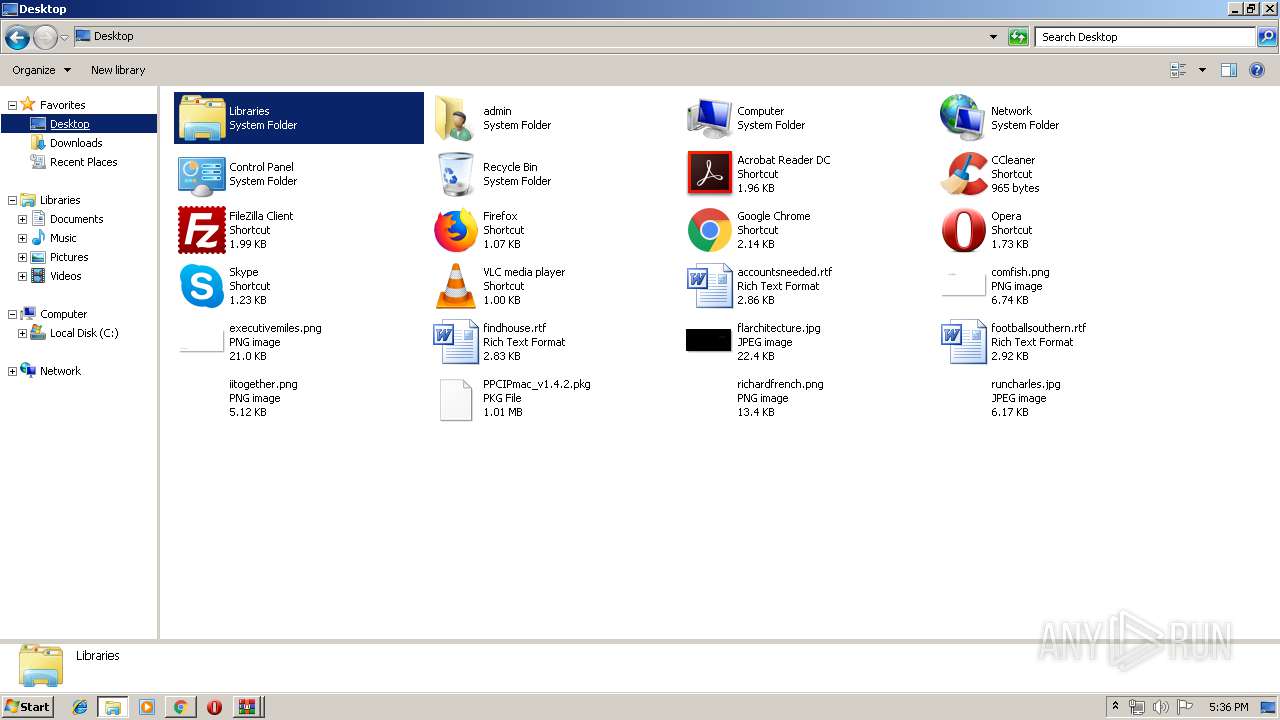Image resolution: width=1280 pixels, height=720 pixels.
Task: Click the Search Desktop input field
Action: click(x=1144, y=37)
